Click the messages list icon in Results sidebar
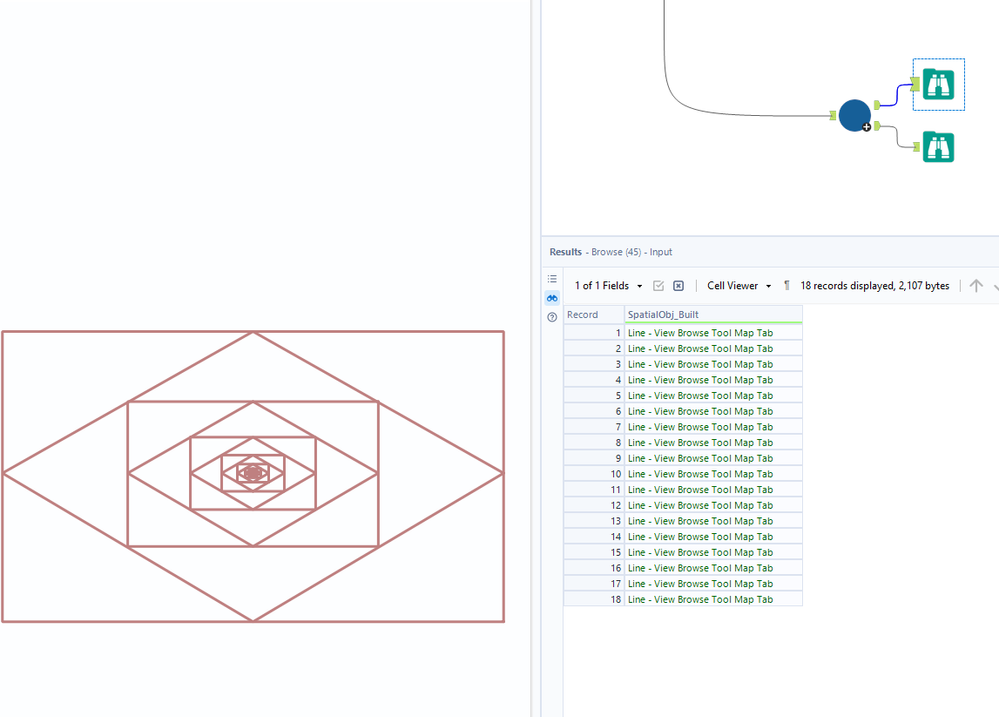Image resolution: width=999 pixels, height=717 pixels. click(x=552, y=279)
